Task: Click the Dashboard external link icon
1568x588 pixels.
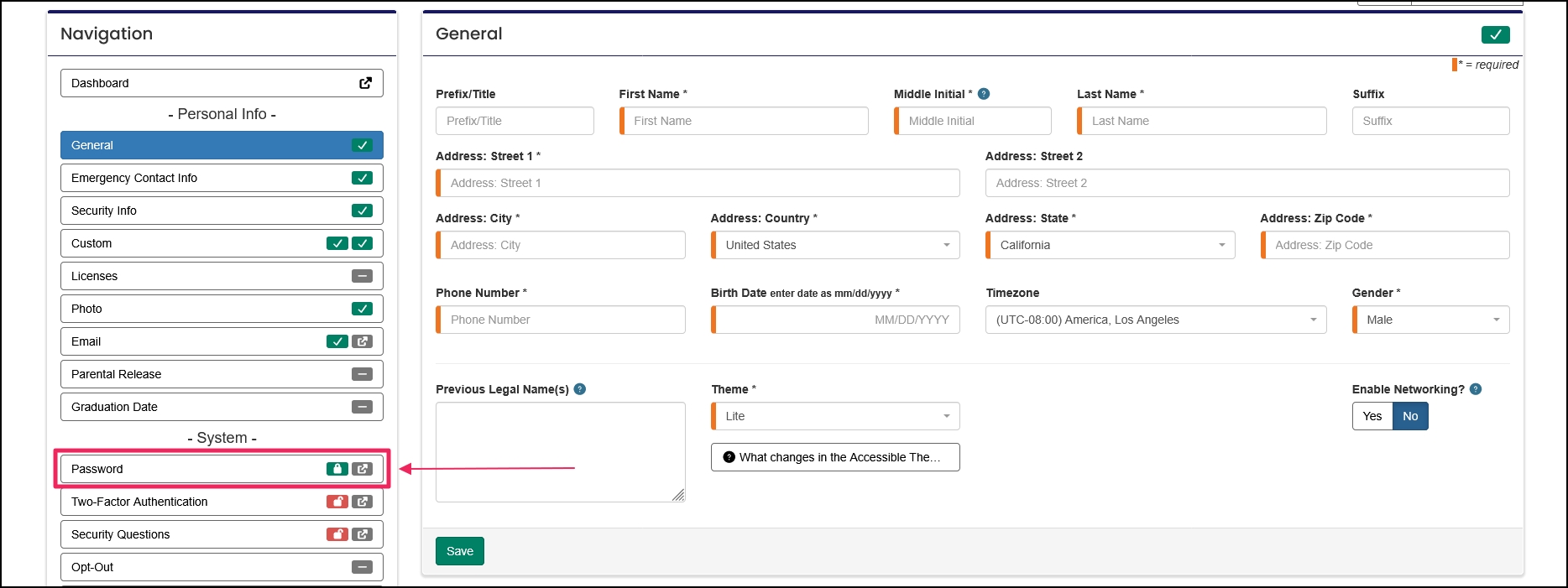Action: [x=365, y=83]
